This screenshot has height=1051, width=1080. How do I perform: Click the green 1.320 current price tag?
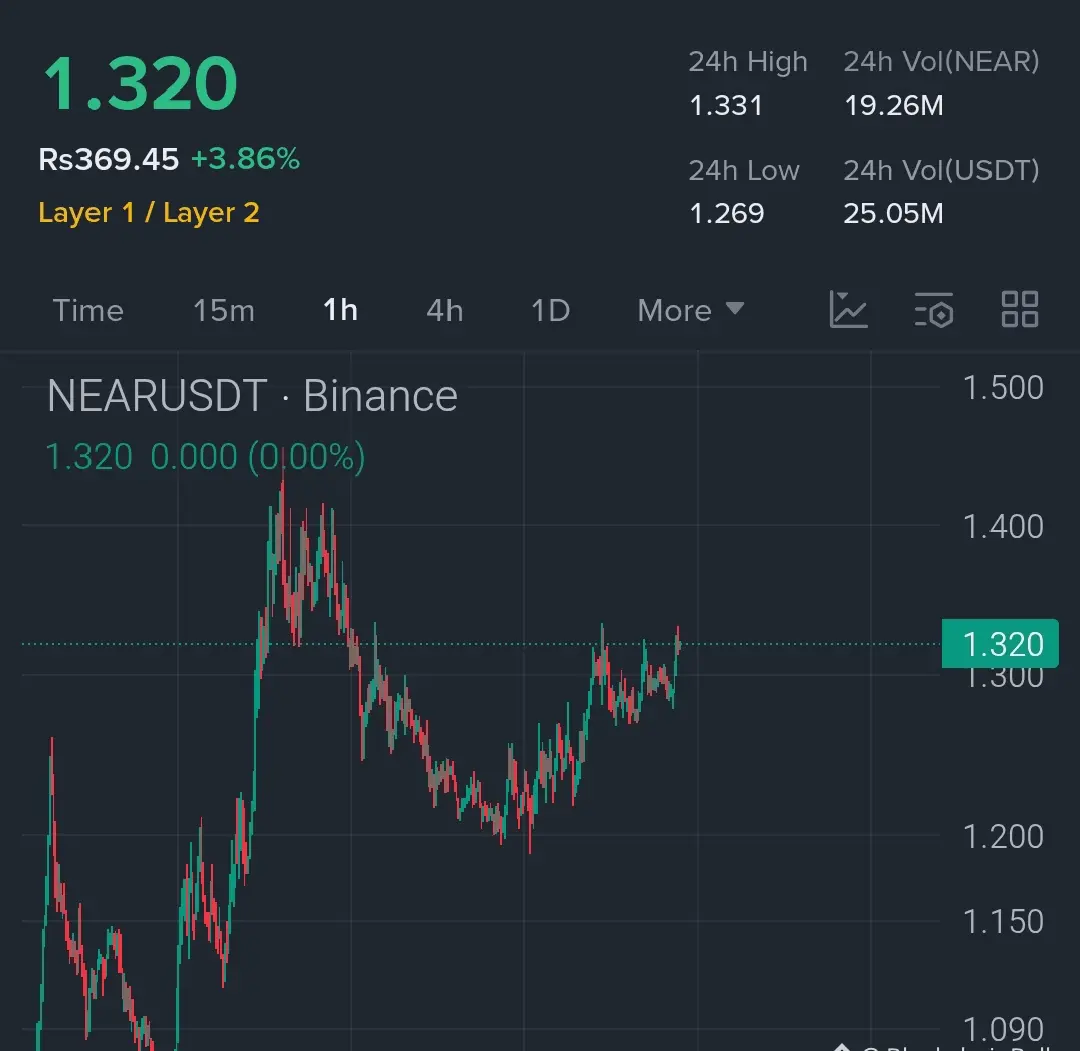tap(1000, 644)
